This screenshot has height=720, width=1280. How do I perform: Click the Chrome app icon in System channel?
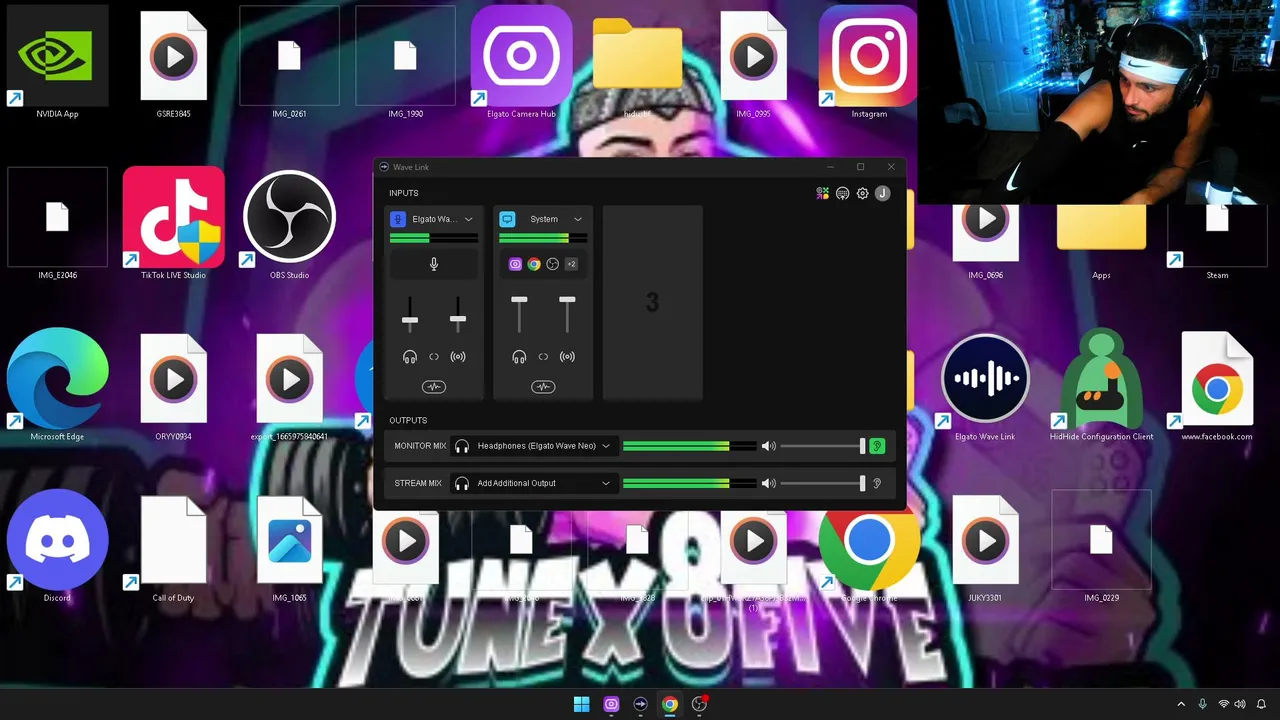pos(534,264)
